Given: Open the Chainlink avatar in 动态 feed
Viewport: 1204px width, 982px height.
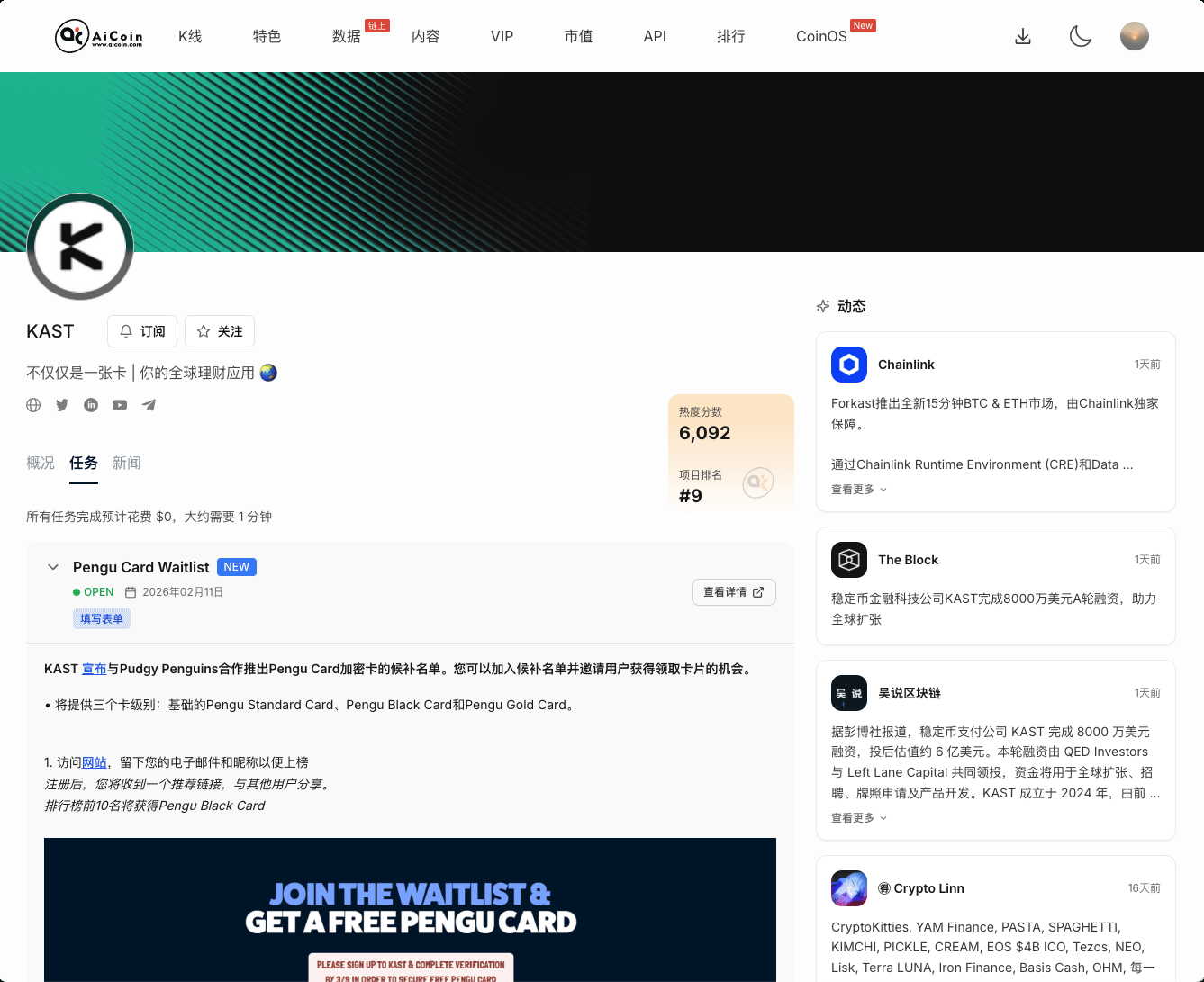Looking at the screenshot, I should [x=847, y=365].
